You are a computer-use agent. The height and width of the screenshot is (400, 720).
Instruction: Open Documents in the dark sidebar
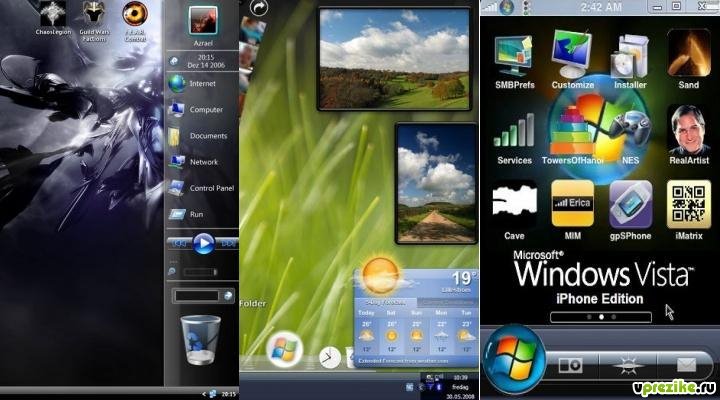pos(197,136)
